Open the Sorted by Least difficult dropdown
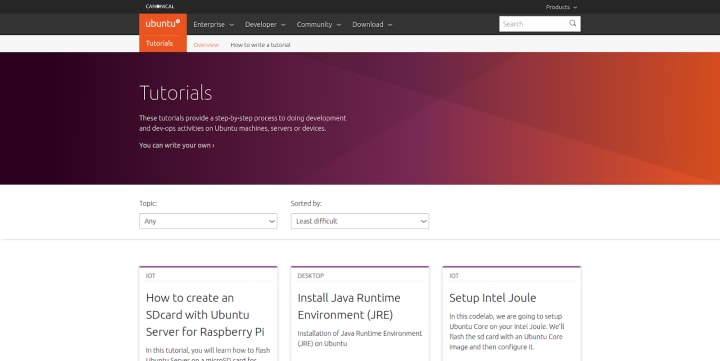Viewport: 720px width, 361px height. point(360,221)
